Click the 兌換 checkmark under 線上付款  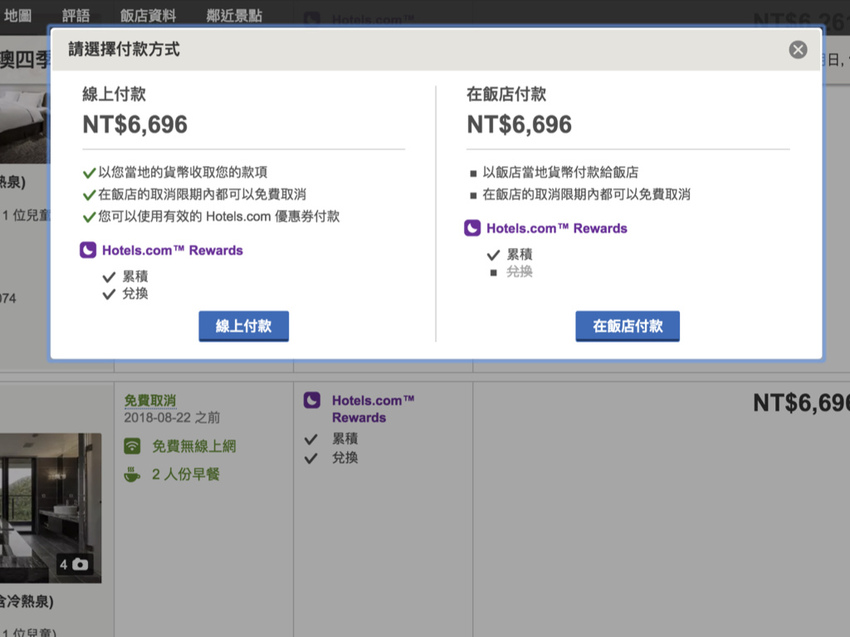pyautogui.click(x=109, y=295)
